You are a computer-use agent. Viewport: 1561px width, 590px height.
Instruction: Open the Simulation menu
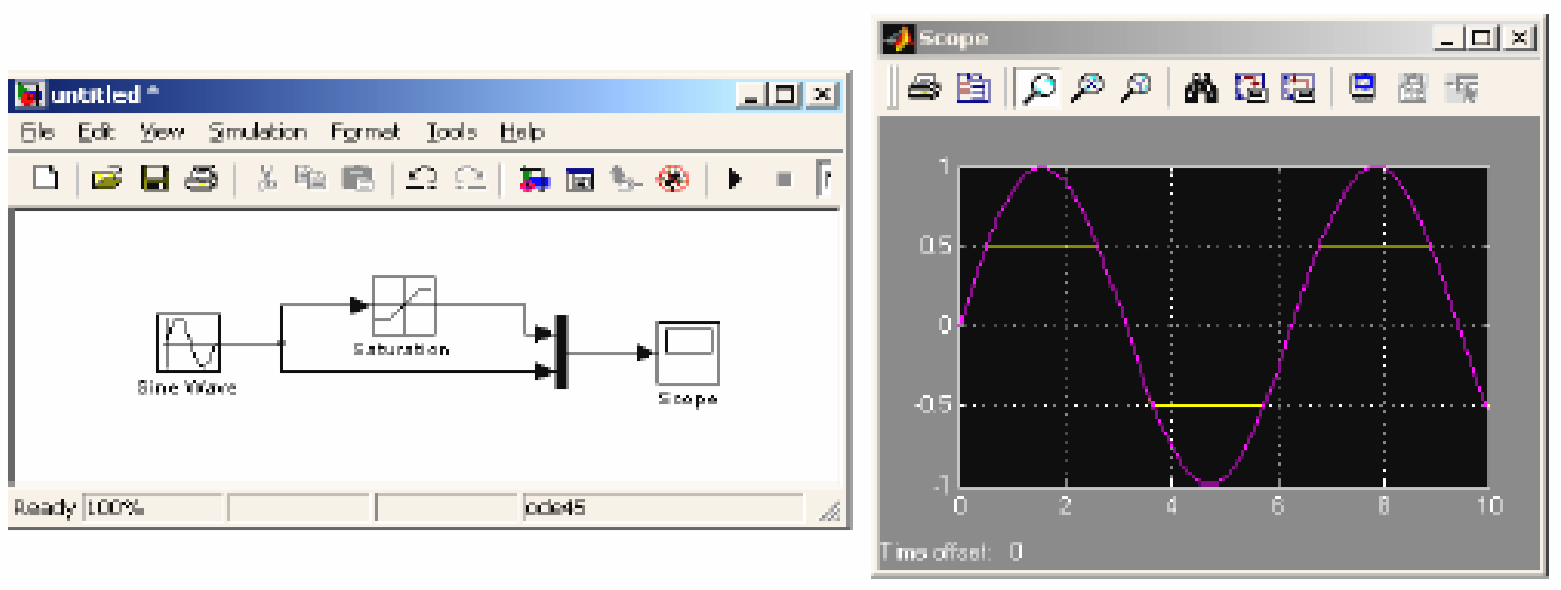[258, 132]
